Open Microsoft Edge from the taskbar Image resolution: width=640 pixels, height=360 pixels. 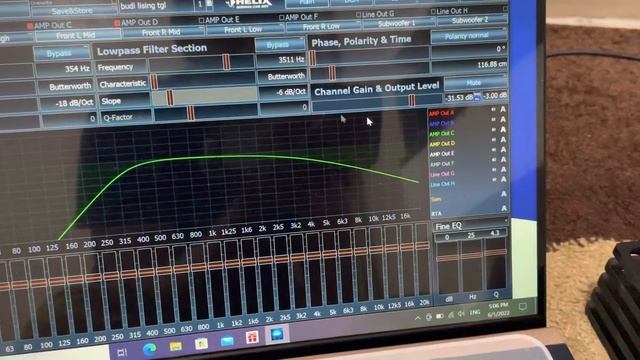coord(149,349)
